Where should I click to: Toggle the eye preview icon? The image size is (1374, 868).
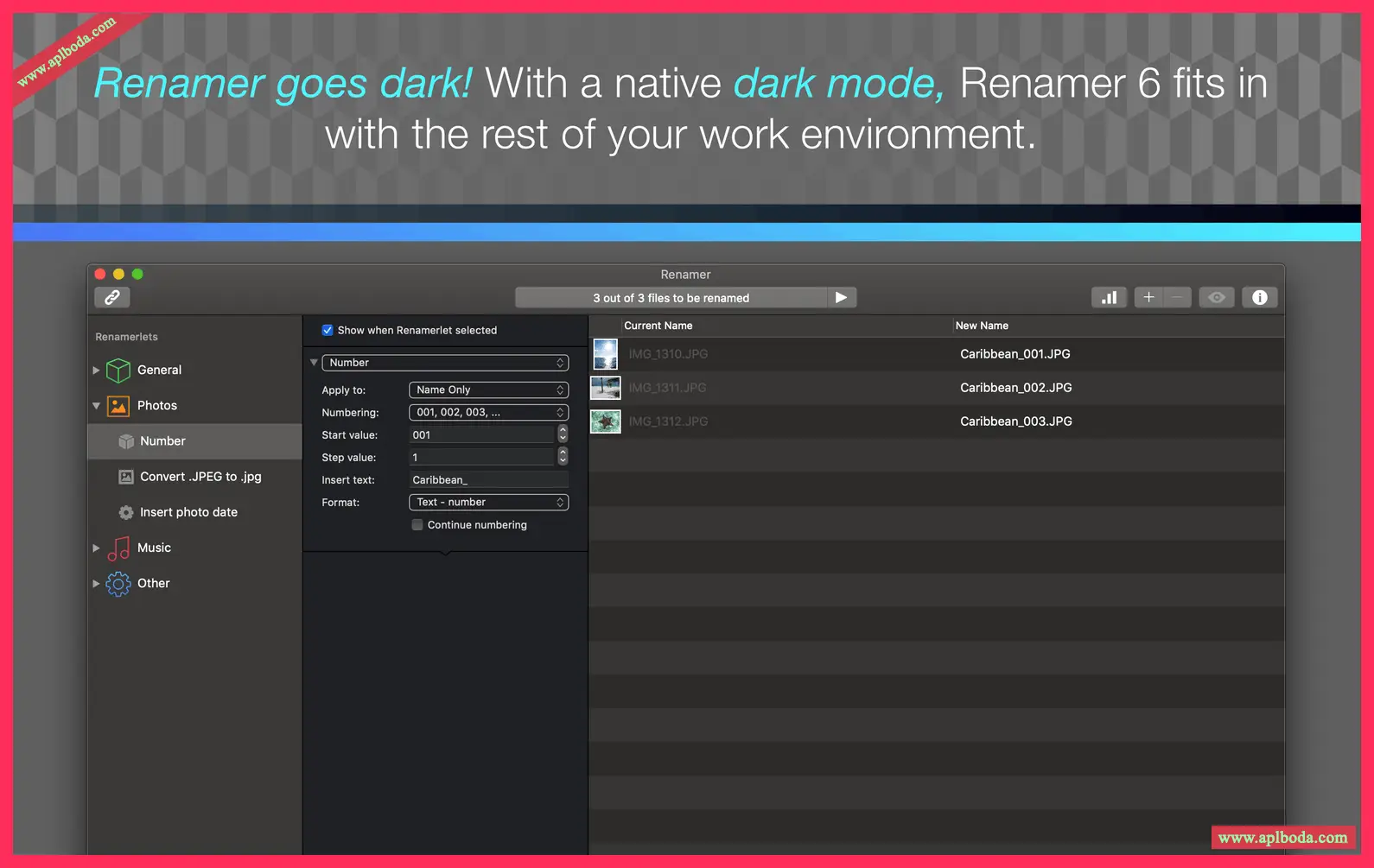[1217, 298]
